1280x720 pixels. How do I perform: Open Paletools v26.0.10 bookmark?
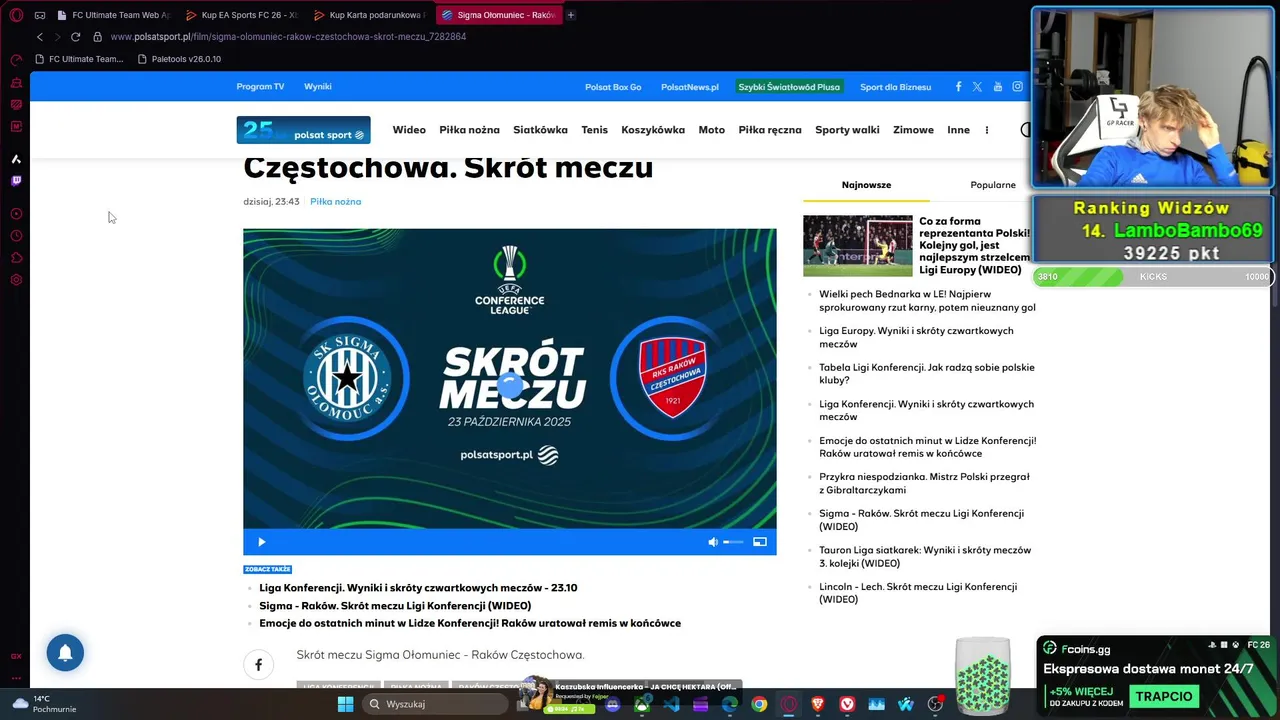[179, 59]
